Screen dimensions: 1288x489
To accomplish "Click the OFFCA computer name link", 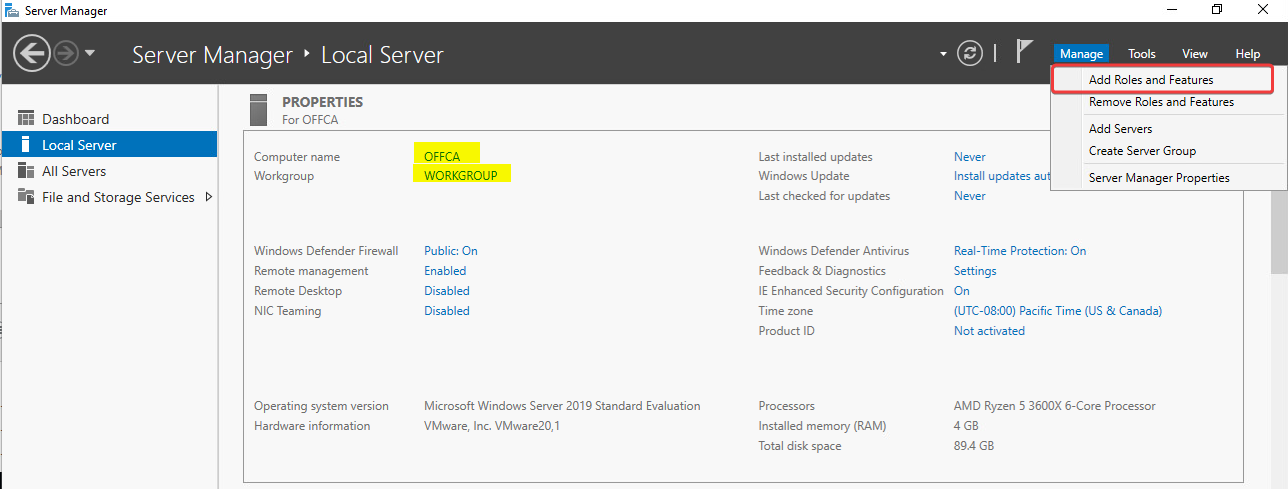I will point(442,157).
